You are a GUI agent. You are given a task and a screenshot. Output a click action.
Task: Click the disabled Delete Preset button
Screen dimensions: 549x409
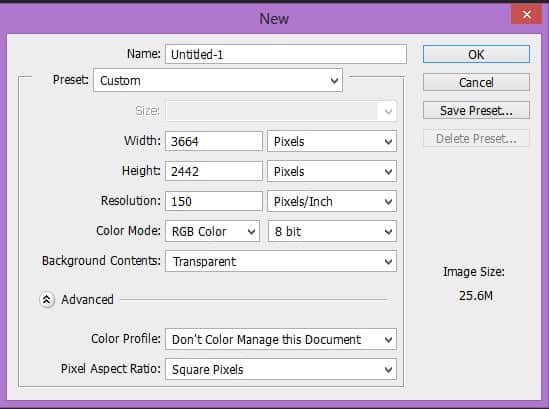tap(476, 139)
